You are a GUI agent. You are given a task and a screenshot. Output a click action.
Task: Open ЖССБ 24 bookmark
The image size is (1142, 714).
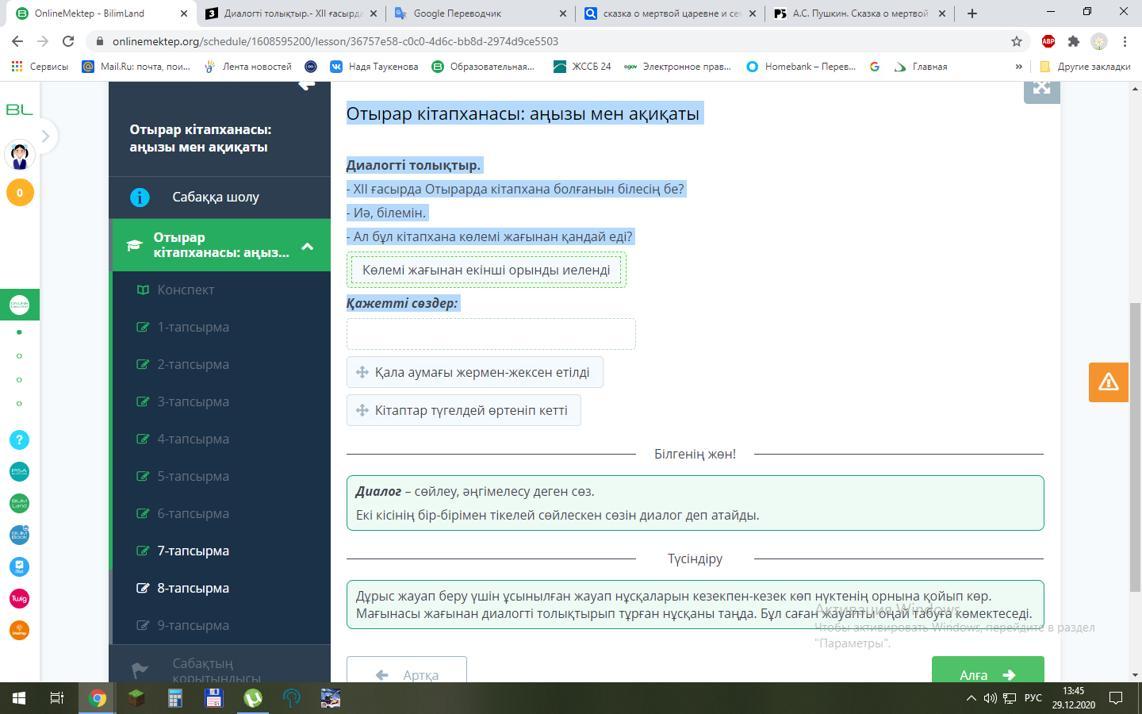click(582, 66)
